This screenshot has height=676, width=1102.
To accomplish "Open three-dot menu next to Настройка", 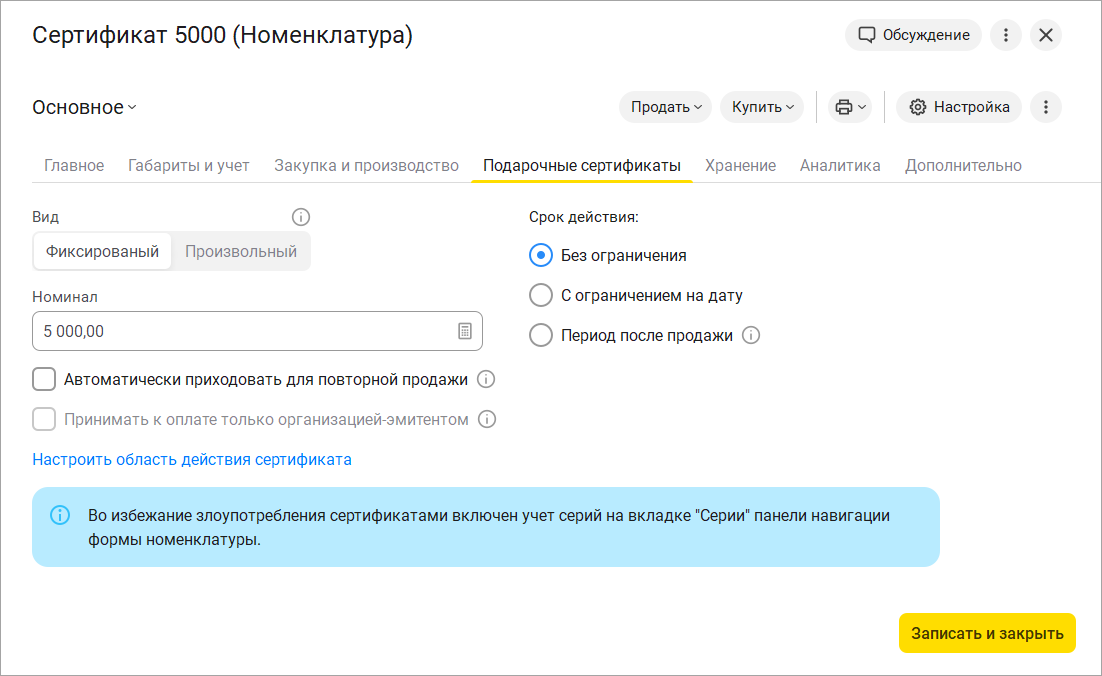I will point(1045,107).
